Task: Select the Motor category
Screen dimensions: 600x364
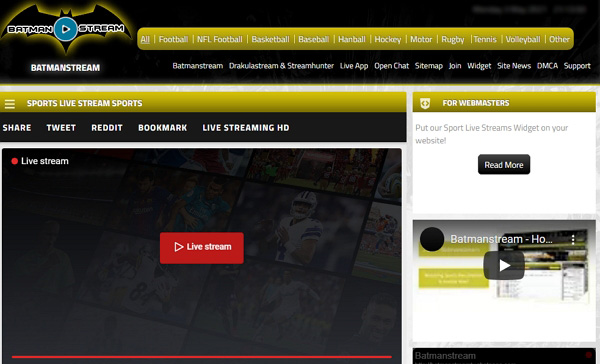Action: pos(421,39)
